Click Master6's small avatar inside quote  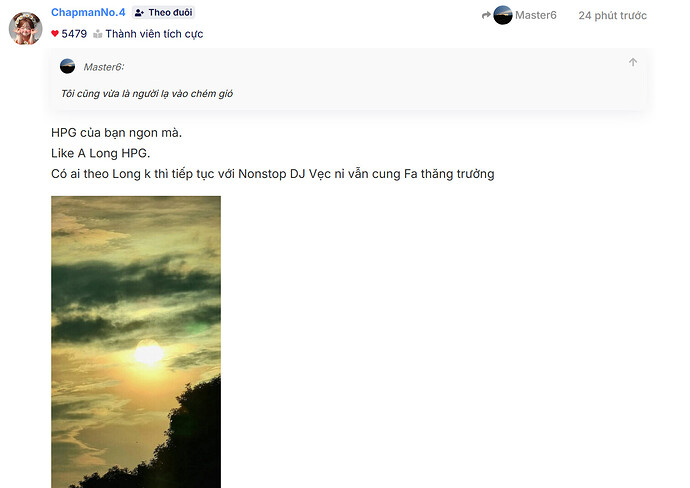click(67, 66)
